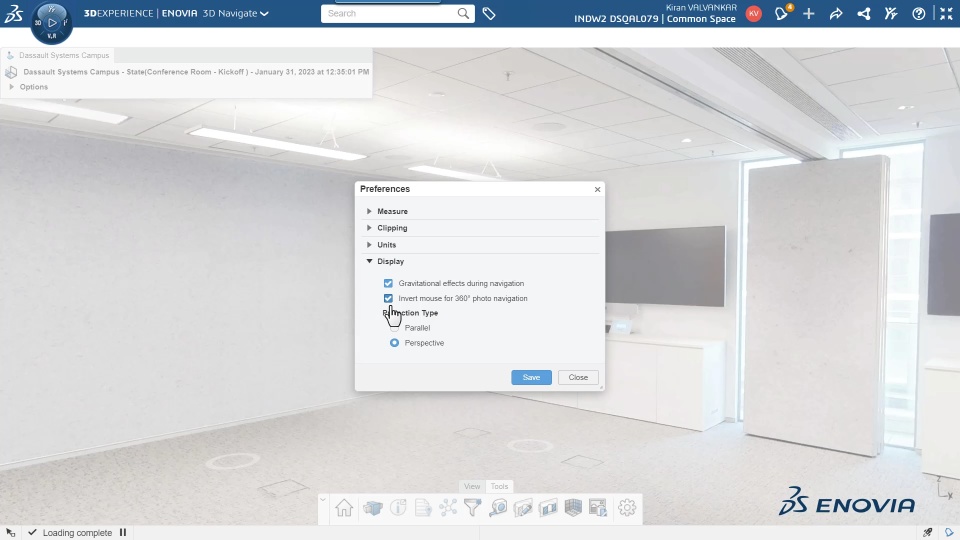The height and width of the screenshot is (540, 960).
Task: Click the selection arrow icon in the status bar
Action: click(x=10, y=533)
